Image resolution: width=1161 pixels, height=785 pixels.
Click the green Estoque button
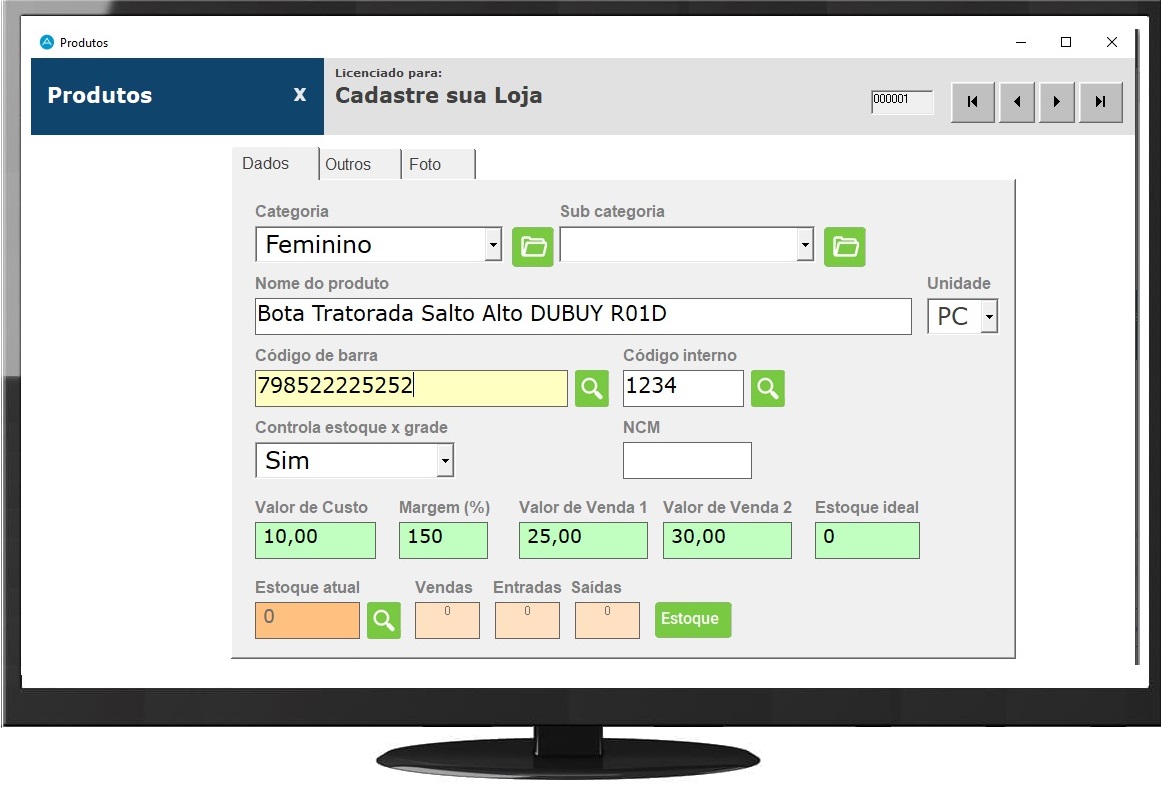(693, 619)
